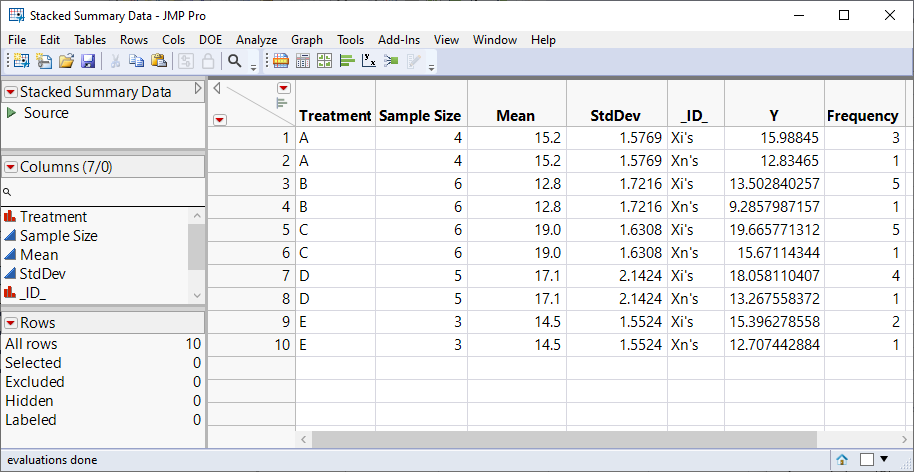The width and height of the screenshot is (914, 472).
Task: Select the Treatment column header
Action: point(335,115)
